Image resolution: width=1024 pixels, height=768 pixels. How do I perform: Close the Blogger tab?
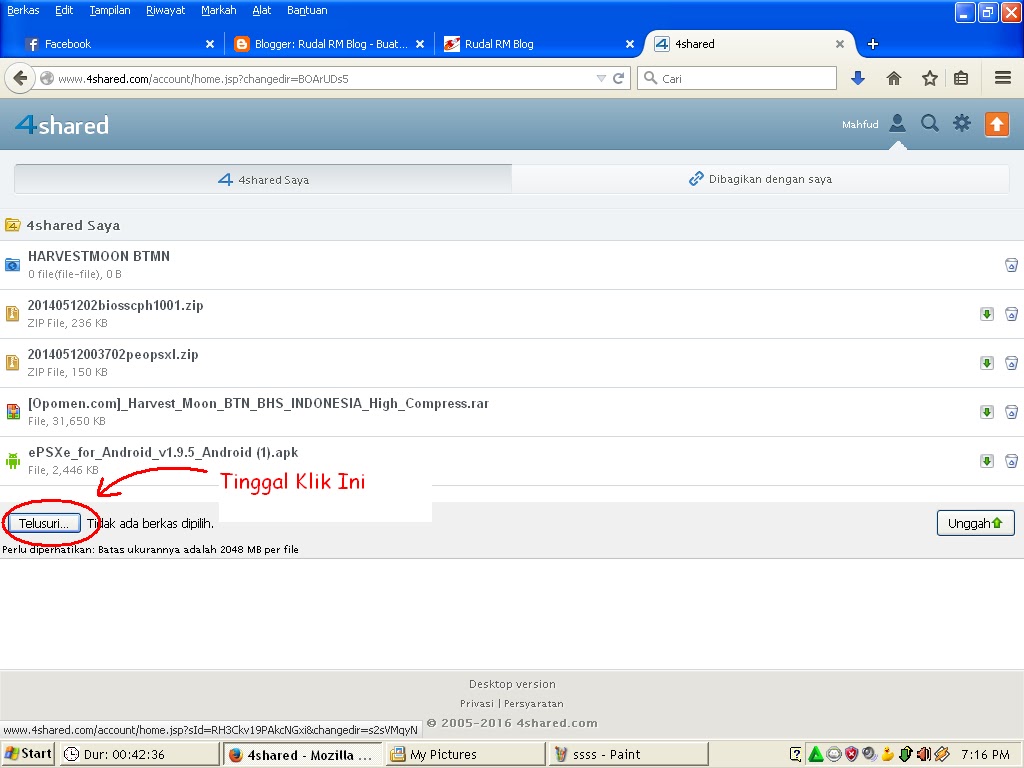pos(420,44)
